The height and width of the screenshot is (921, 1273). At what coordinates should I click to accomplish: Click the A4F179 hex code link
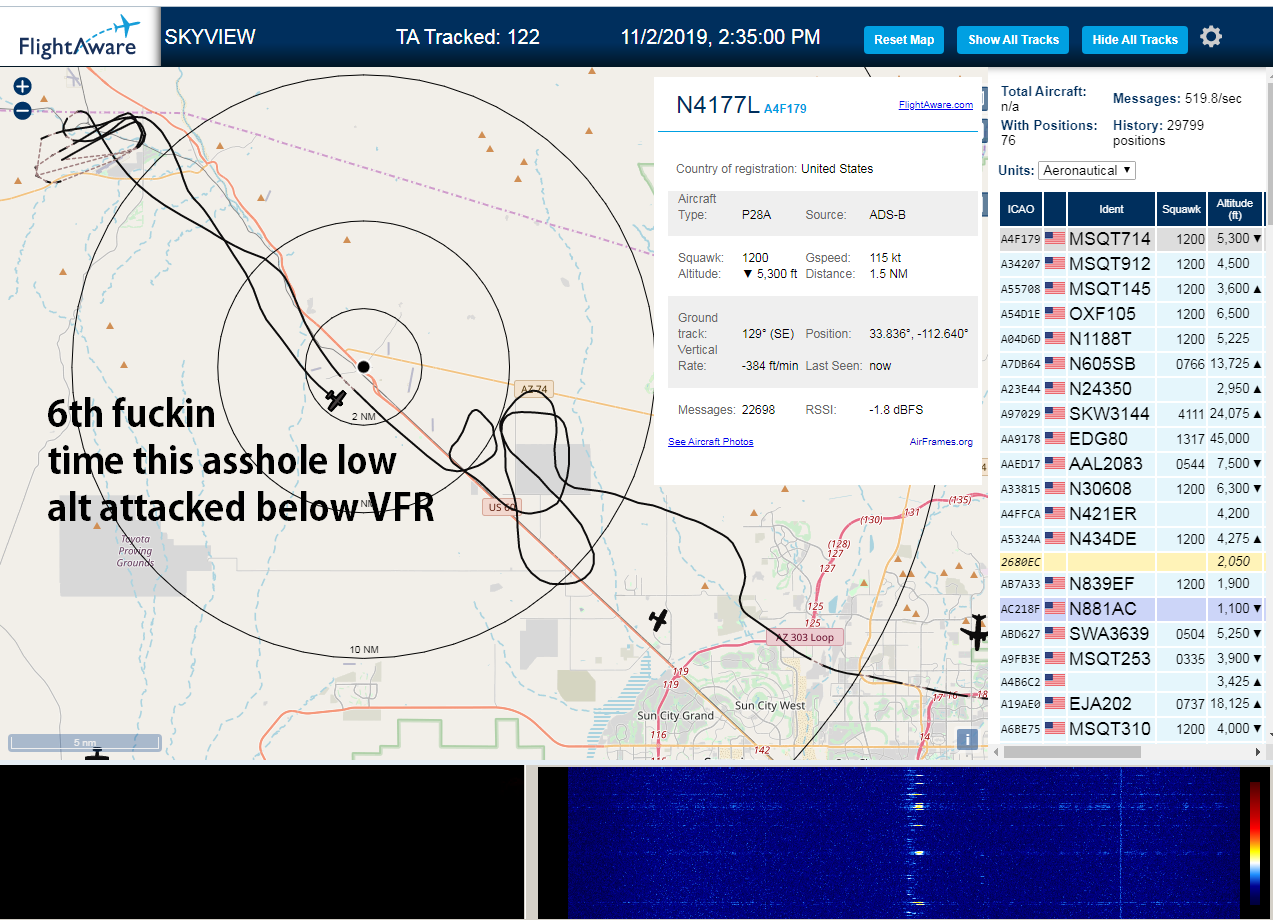pos(785,108)
